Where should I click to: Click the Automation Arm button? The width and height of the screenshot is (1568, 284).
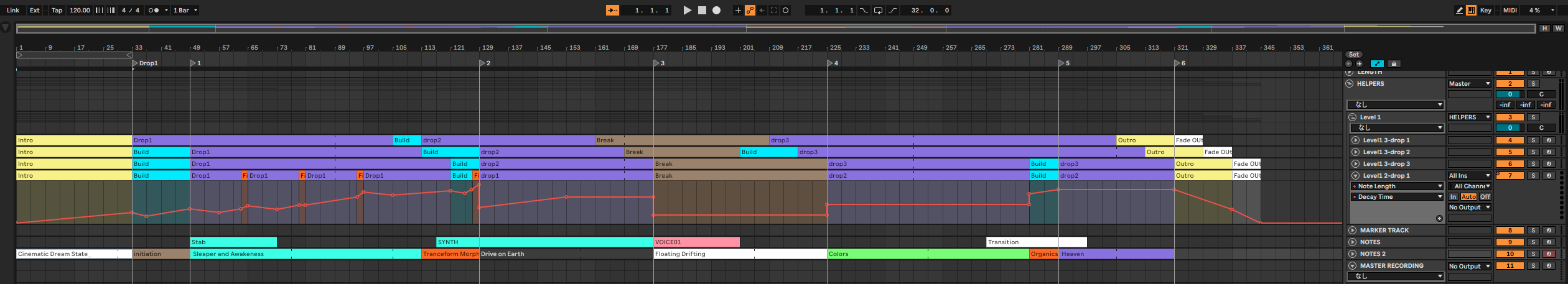750,11
